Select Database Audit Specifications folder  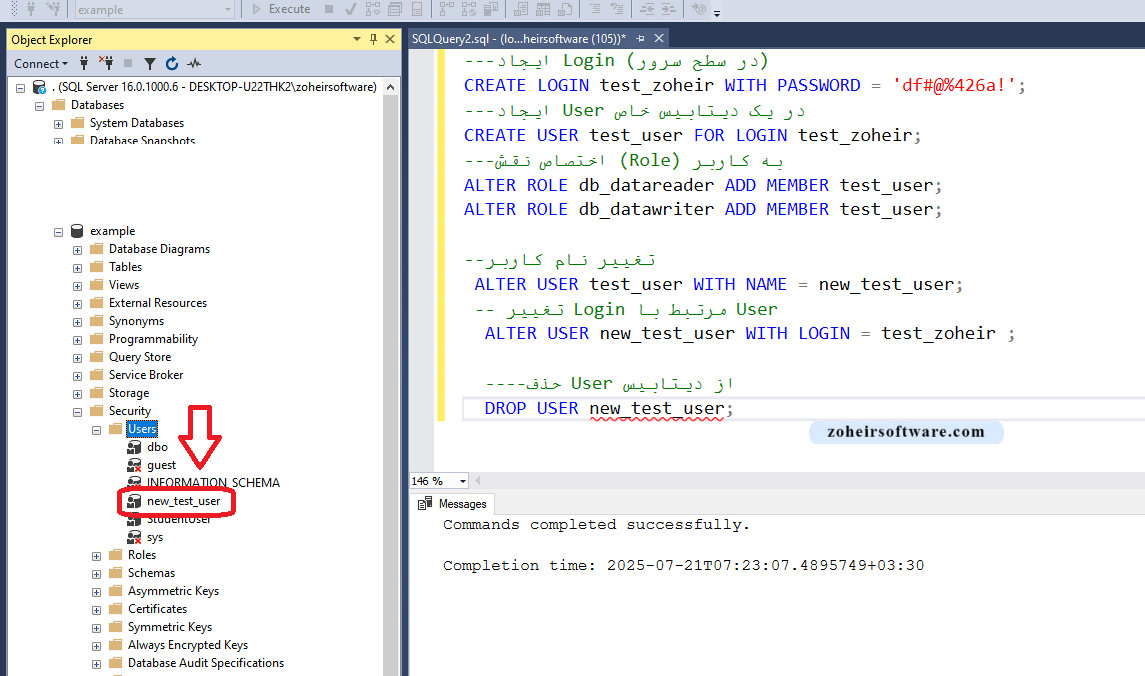coord(206,663)
